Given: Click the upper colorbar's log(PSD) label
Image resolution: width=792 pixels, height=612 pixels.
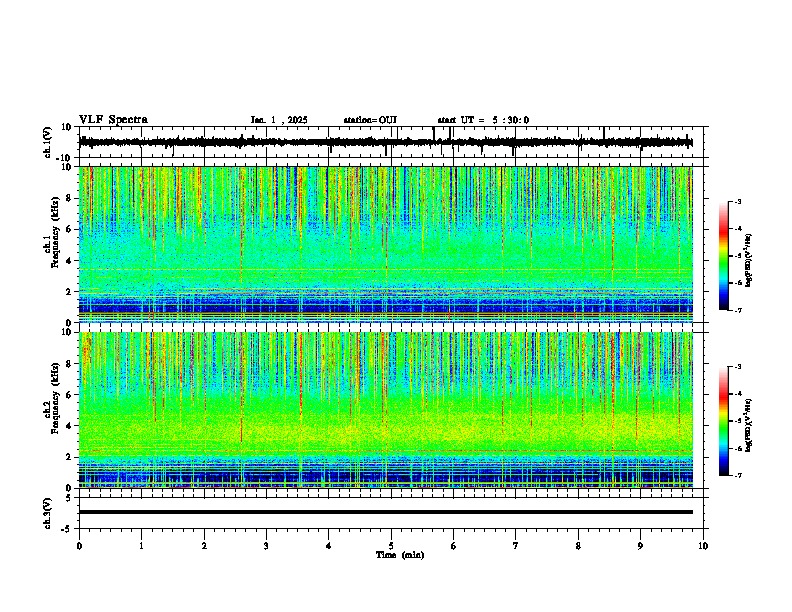Looking at the screenshot, I should pyautogui.click(x=748, y=261).
